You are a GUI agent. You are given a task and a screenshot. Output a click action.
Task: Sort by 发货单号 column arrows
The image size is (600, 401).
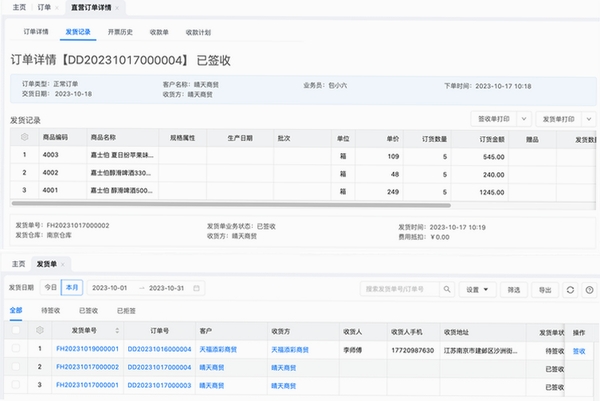(x=117, y=331)
